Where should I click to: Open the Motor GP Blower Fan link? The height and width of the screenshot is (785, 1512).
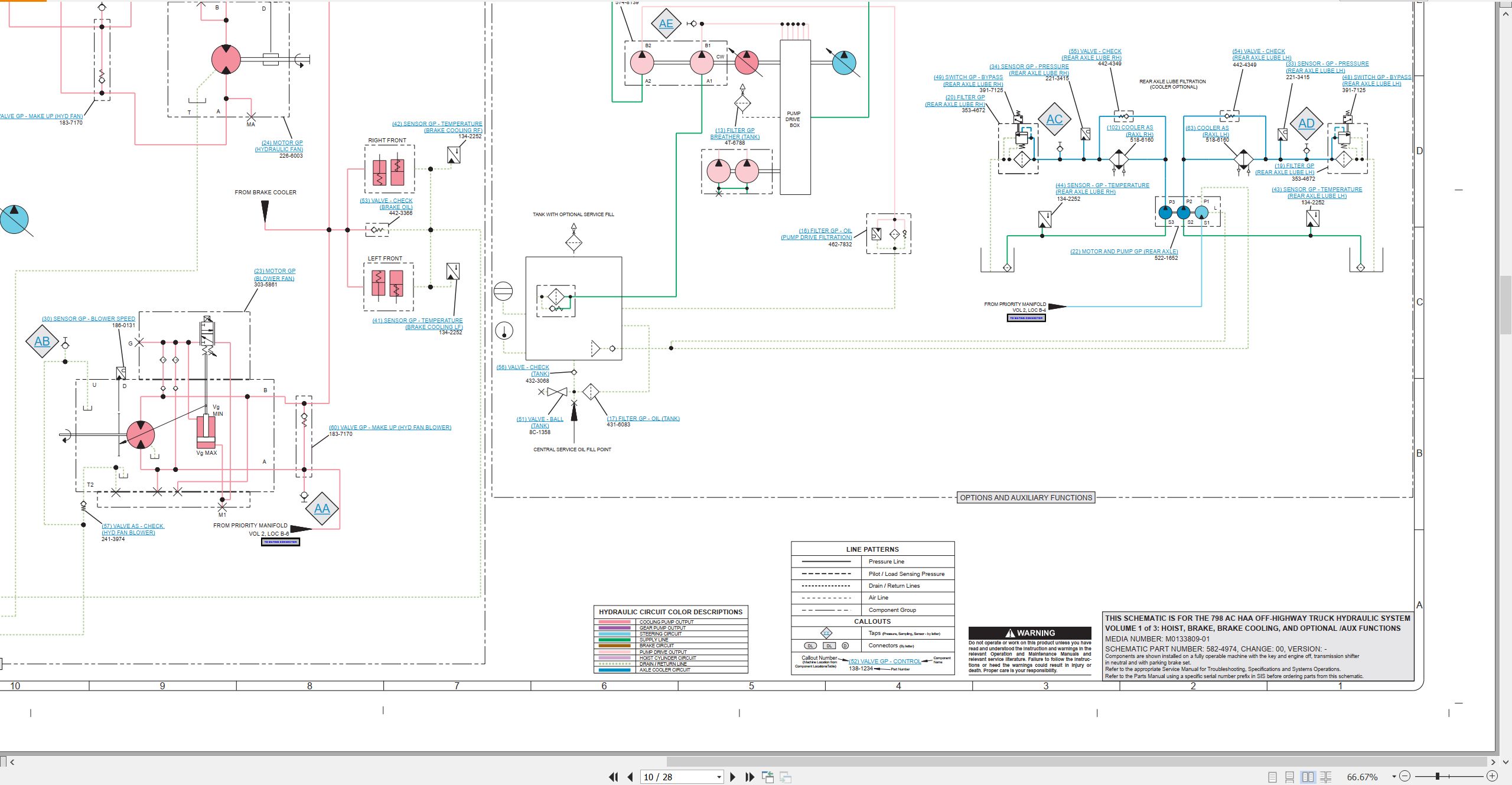(x=274, y=275)
